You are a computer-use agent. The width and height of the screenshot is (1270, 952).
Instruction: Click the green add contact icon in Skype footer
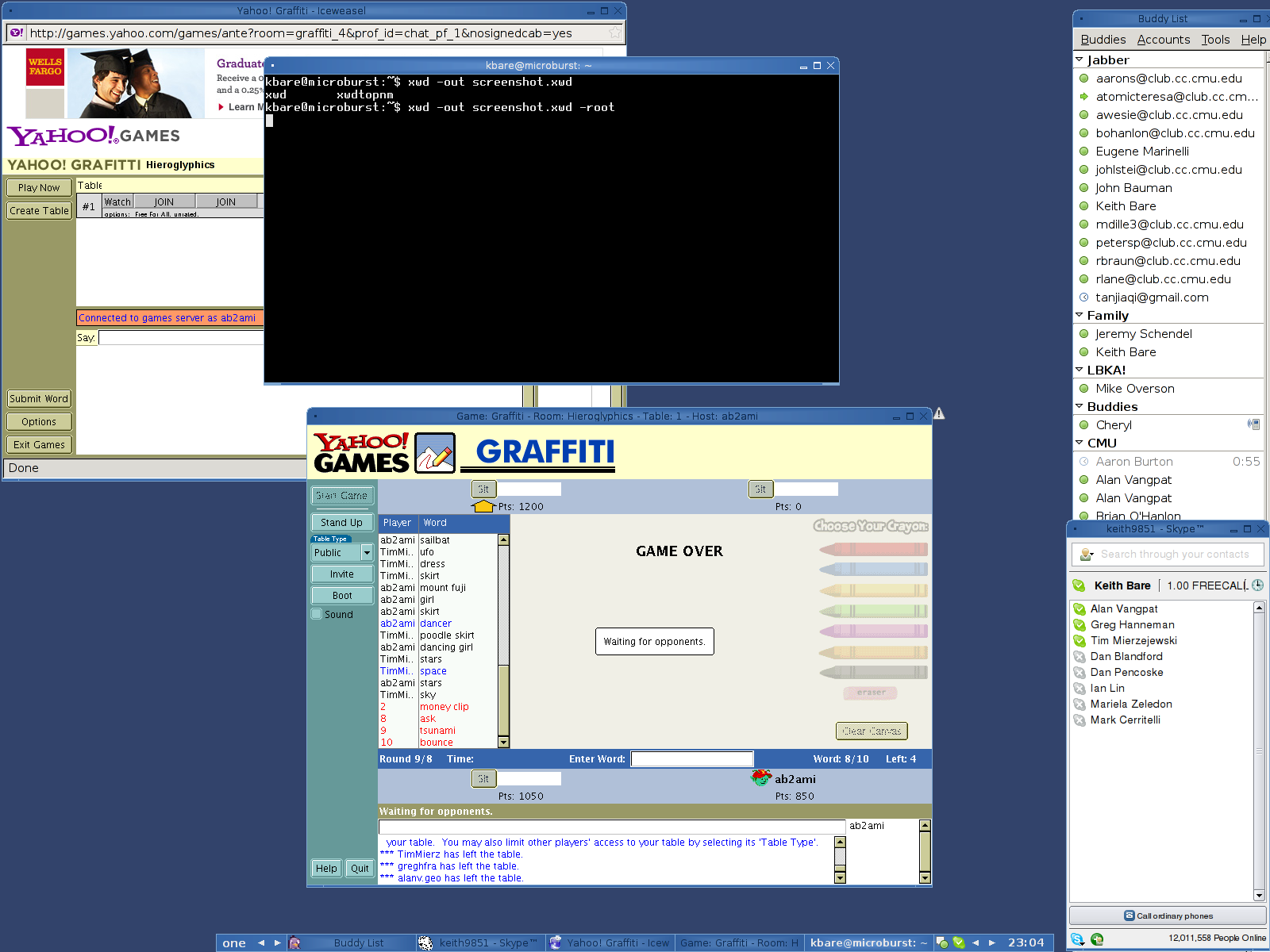click(x=1097, y=939)
